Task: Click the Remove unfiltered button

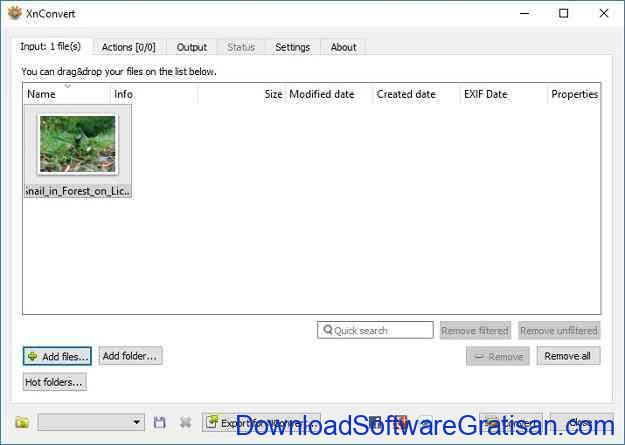Action: [x=559, y=331]
